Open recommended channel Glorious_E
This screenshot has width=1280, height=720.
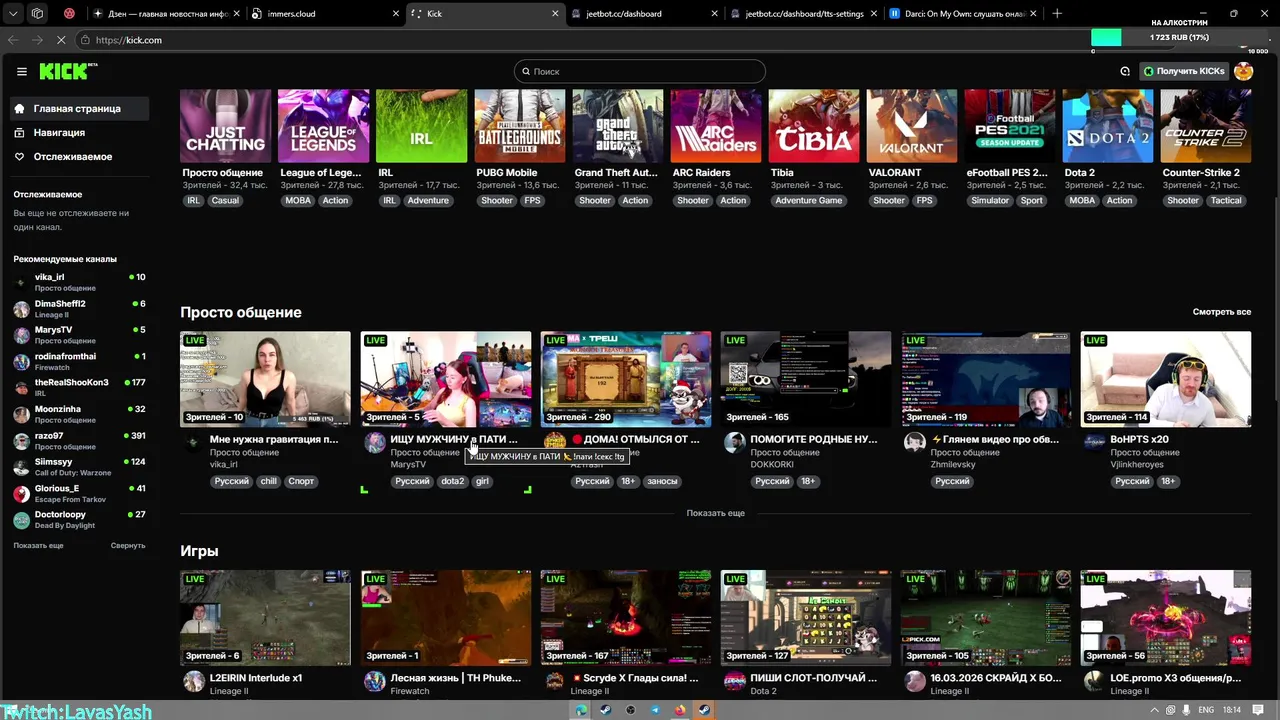[x=80, y=493]
